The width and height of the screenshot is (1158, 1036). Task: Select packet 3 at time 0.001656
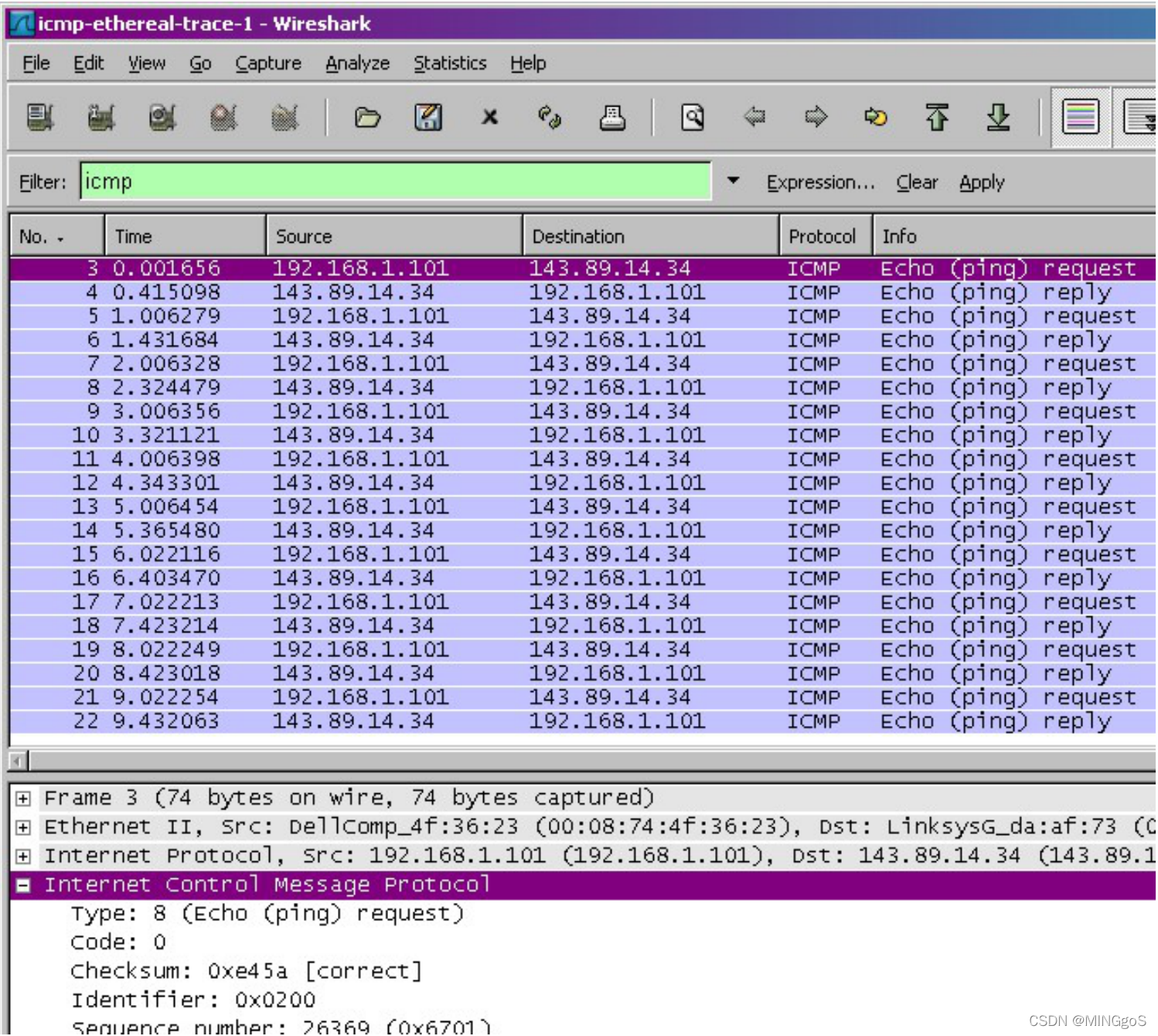(x=583, y=268)
